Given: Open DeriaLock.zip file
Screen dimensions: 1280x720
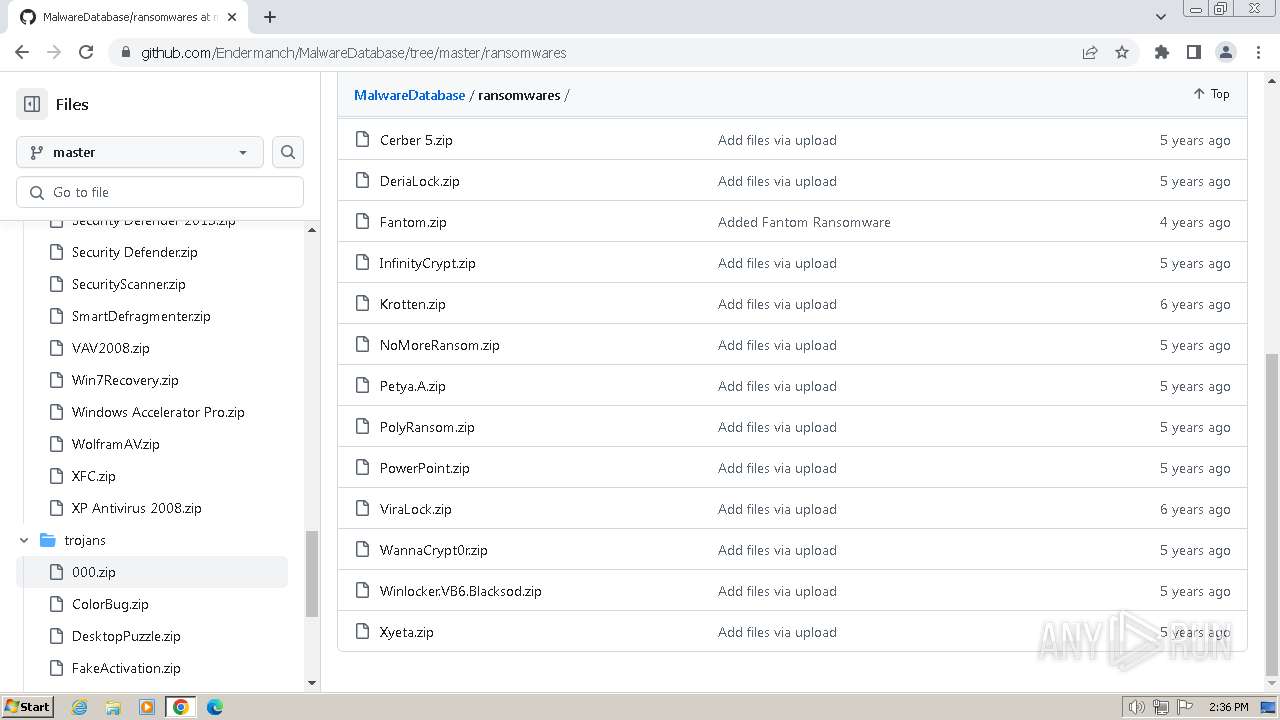Looking at the screenshot, I should coord(420,181).
